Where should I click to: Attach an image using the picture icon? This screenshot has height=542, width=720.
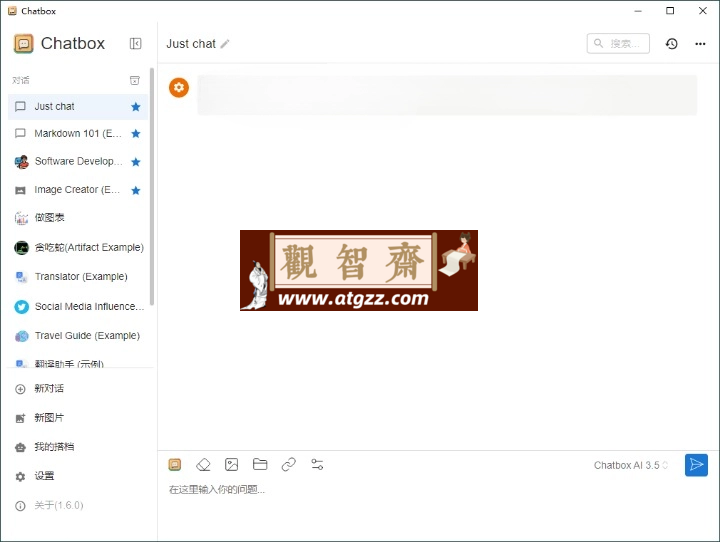point(231,465)
